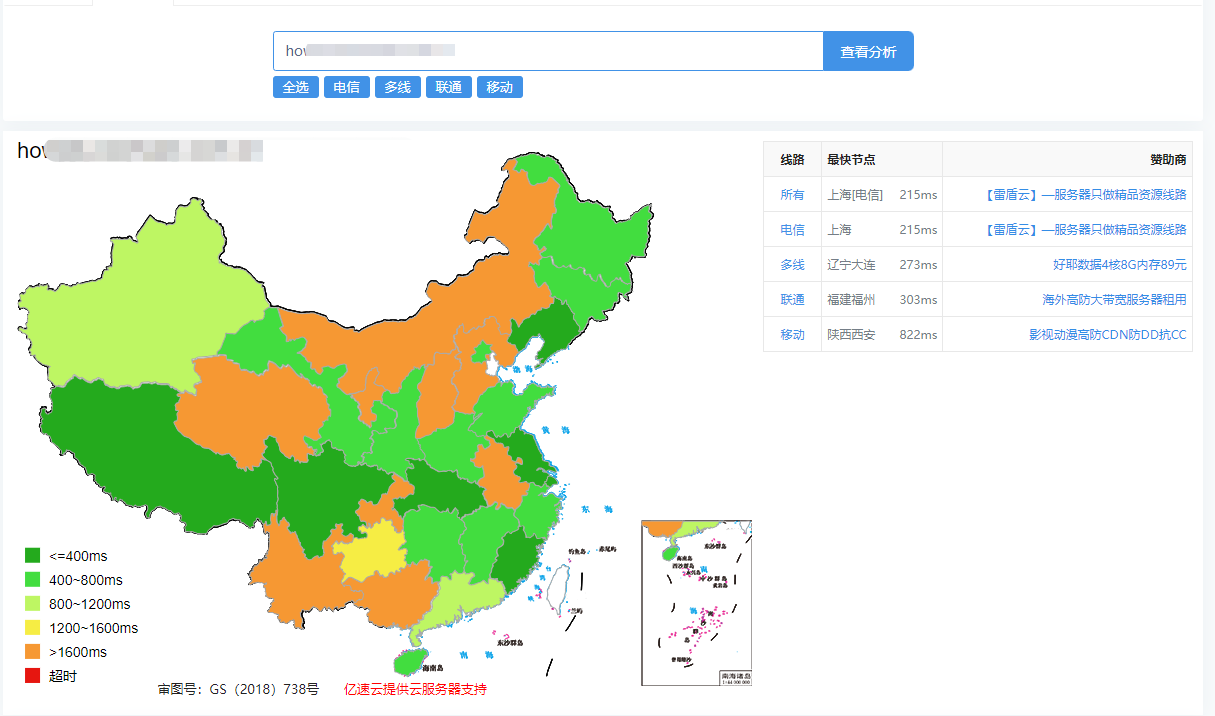Open the 所有 line link in table
1215x716 pixels.
(x=792, y=194)
